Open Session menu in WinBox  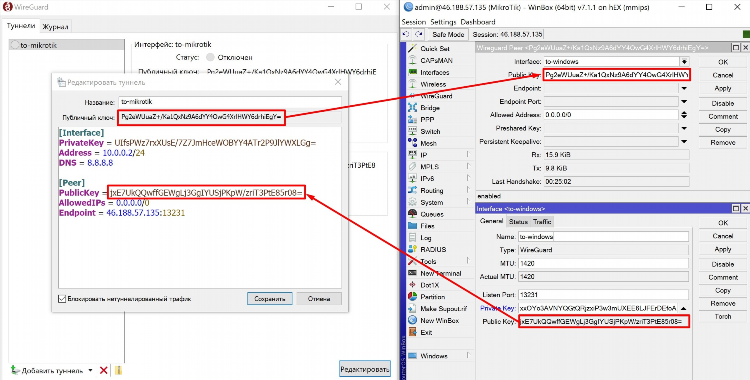[414, 22]
